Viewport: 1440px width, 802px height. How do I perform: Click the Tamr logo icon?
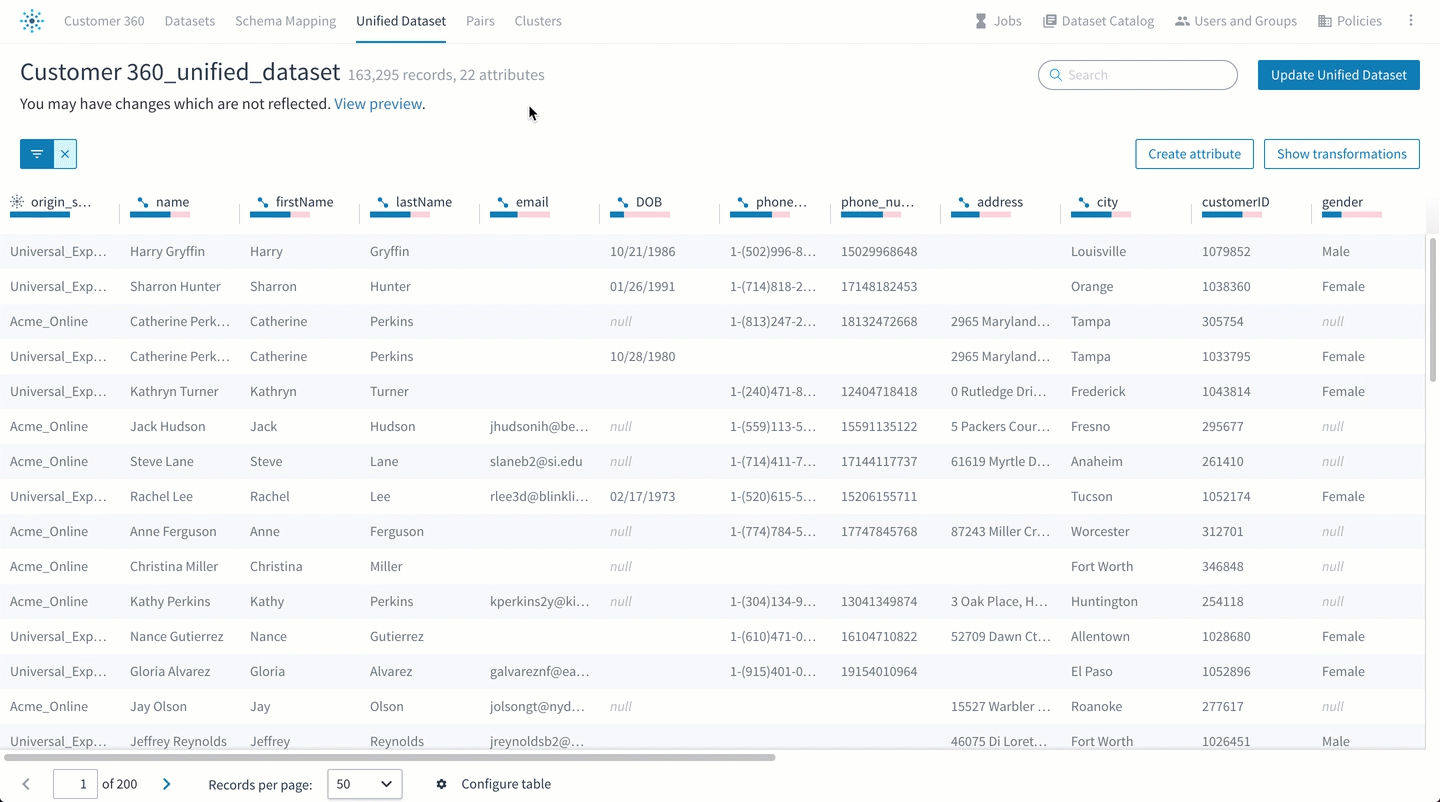point(32,21)
